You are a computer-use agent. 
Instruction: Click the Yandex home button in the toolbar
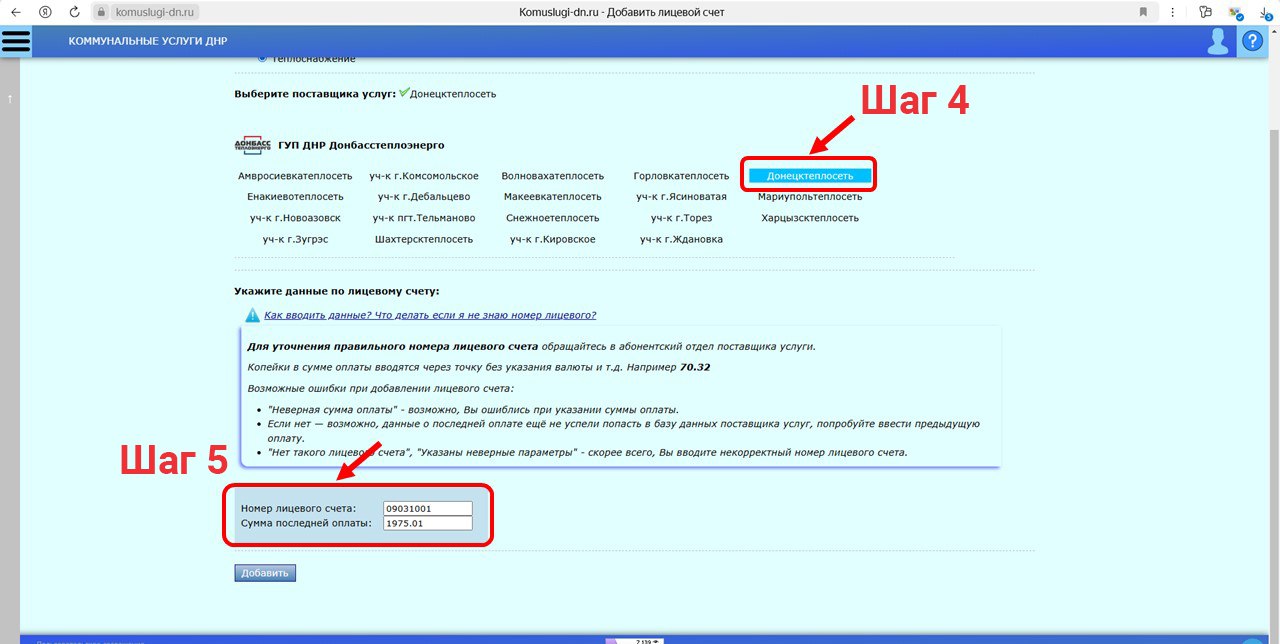coord(45,12)
